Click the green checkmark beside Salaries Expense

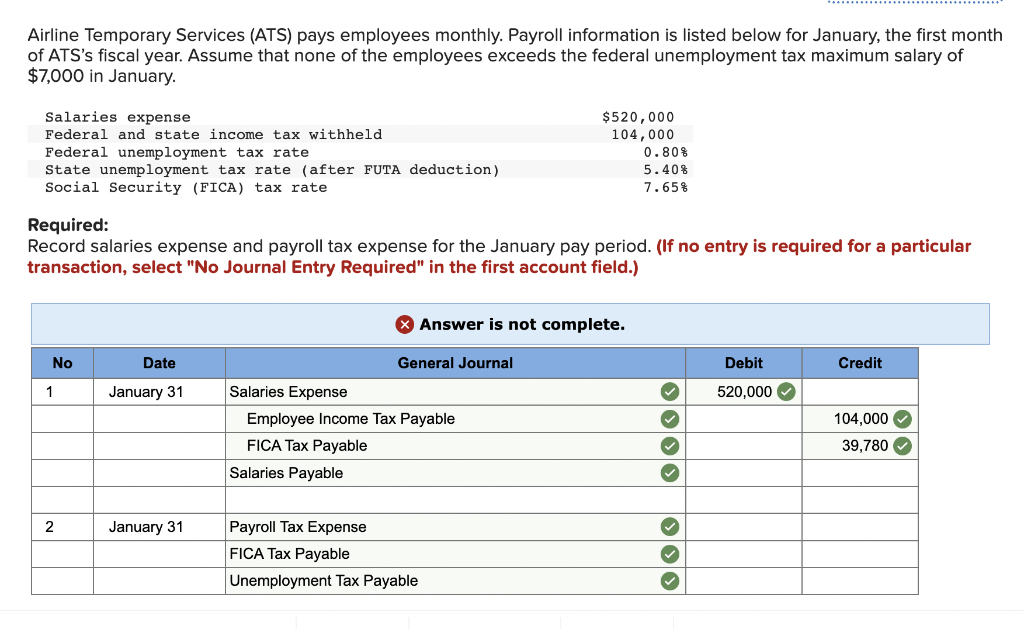pos(670,392)
